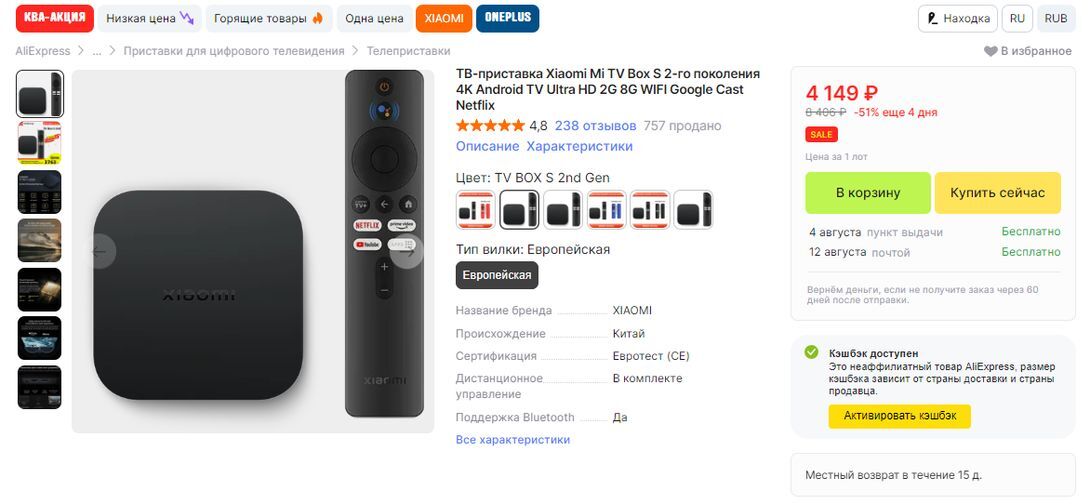Expand the Находка location selector
This screenshot has width=1090, height=504.
coord(957,18)
